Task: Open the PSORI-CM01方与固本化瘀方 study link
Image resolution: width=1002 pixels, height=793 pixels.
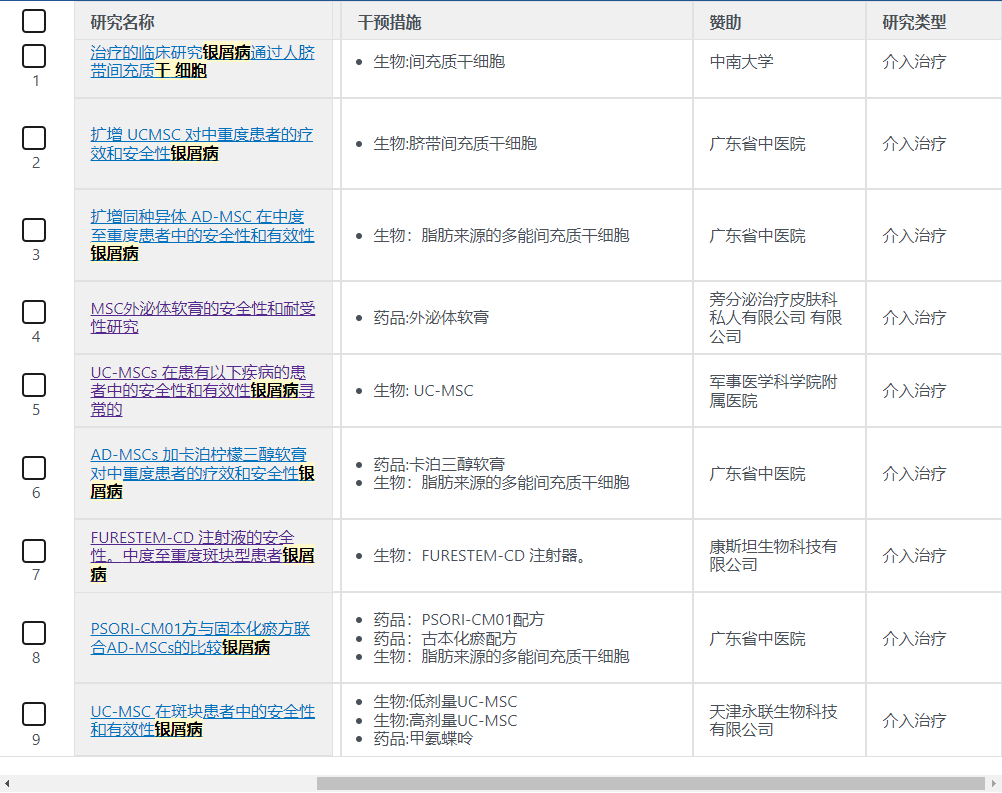Action: click(200, 629)
